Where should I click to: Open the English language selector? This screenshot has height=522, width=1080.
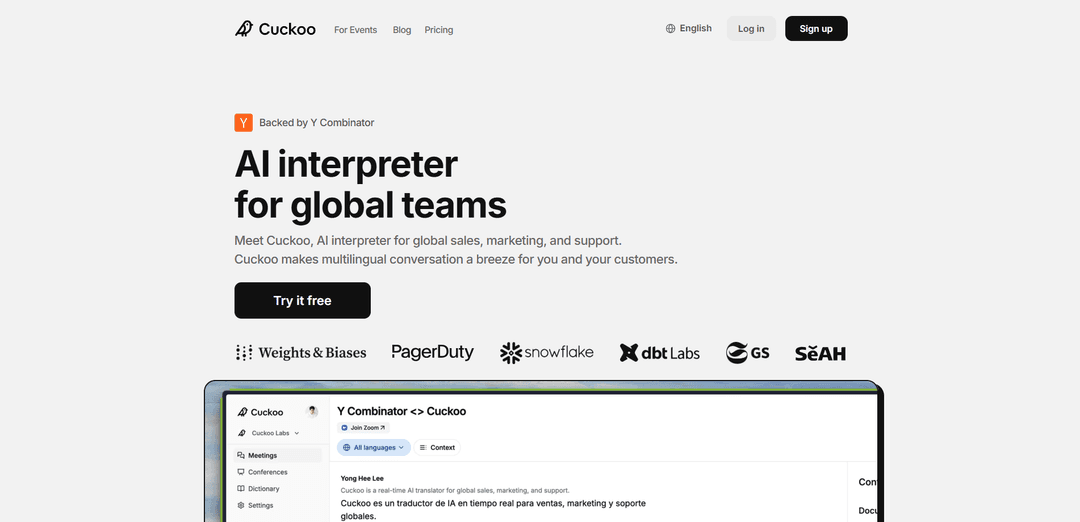click(x=689, y=29)
